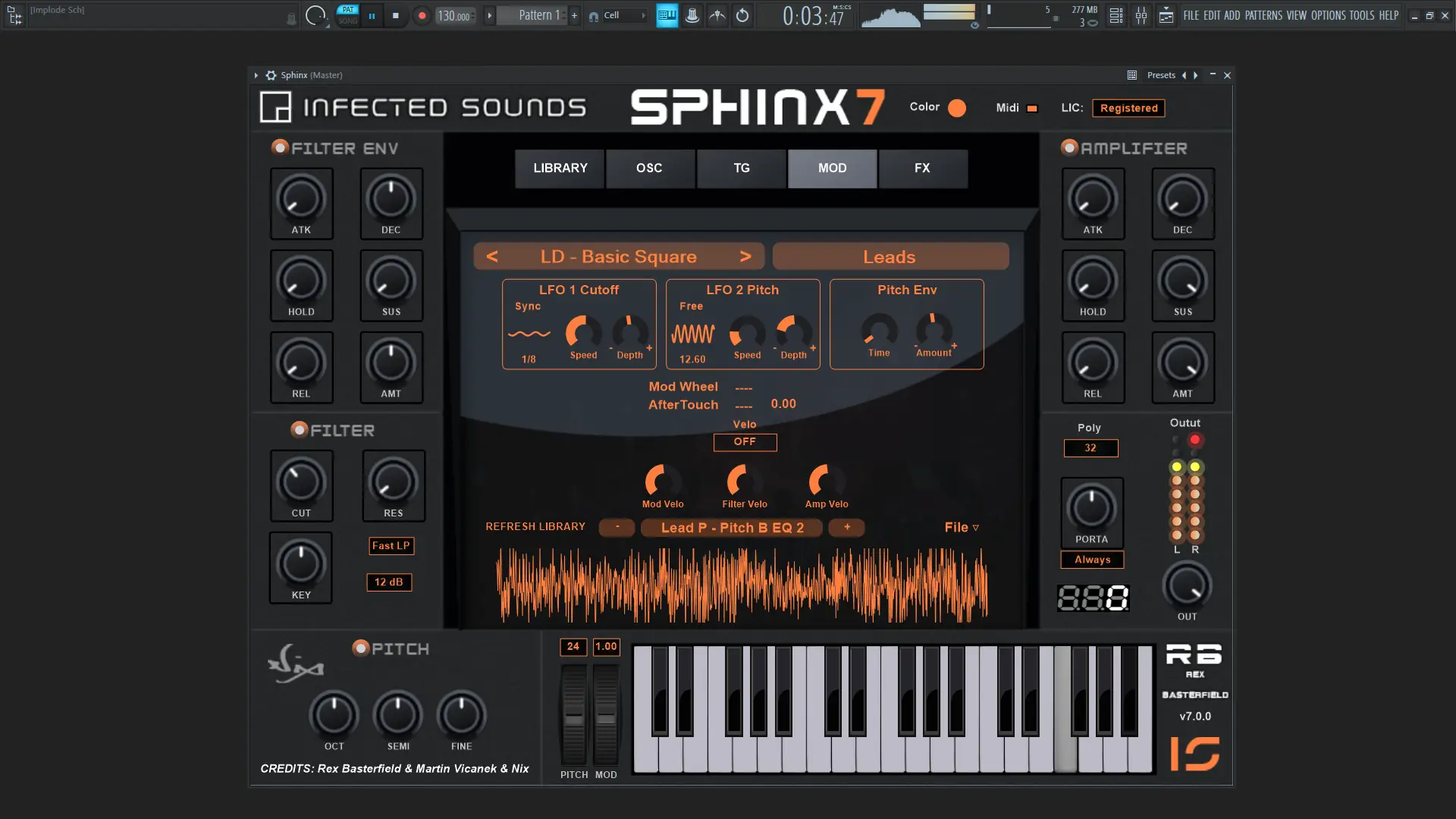Viewport: 1456px width, 819px height.
Task: Click the loop recording icon
Action: click(x=742, y=16)
